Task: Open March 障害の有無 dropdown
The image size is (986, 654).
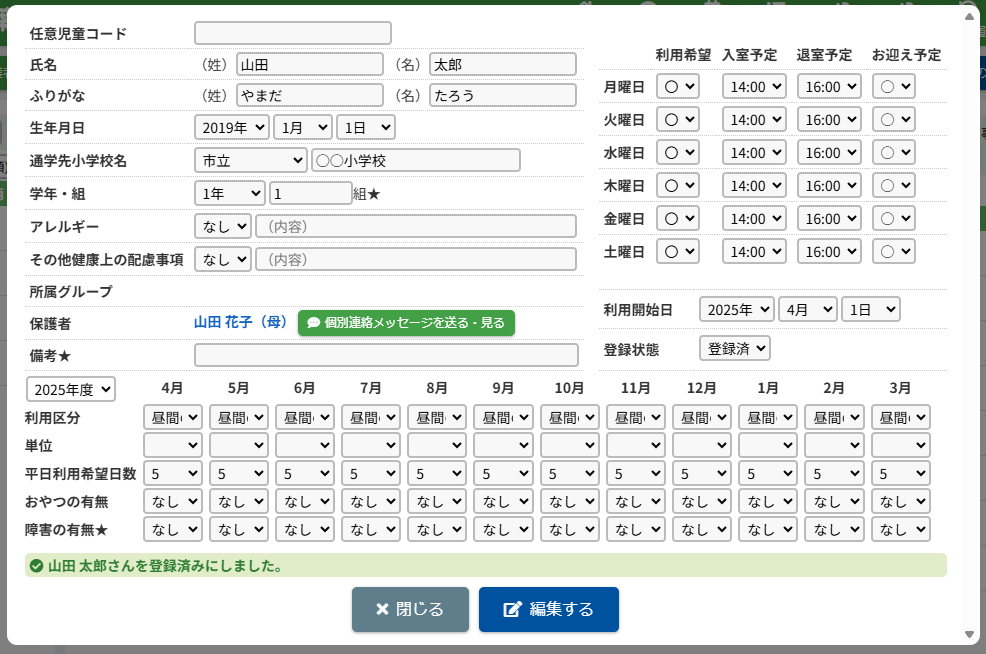Action: (900, 529)
